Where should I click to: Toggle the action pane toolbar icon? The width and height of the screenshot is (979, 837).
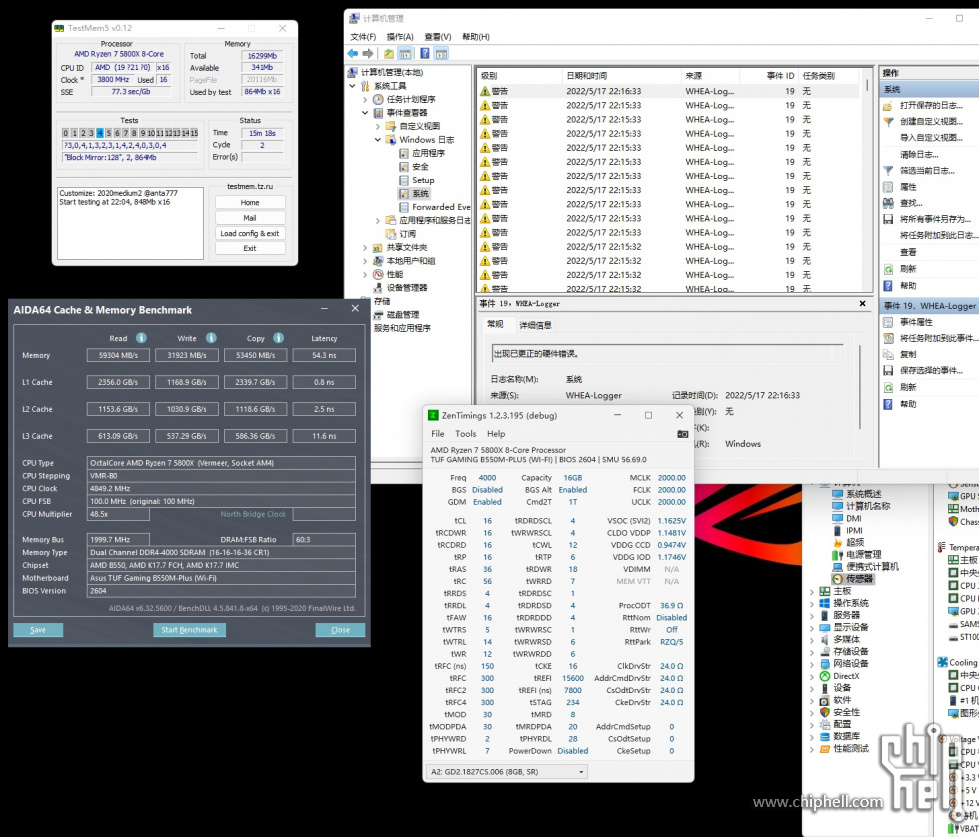tap(441, 54)
